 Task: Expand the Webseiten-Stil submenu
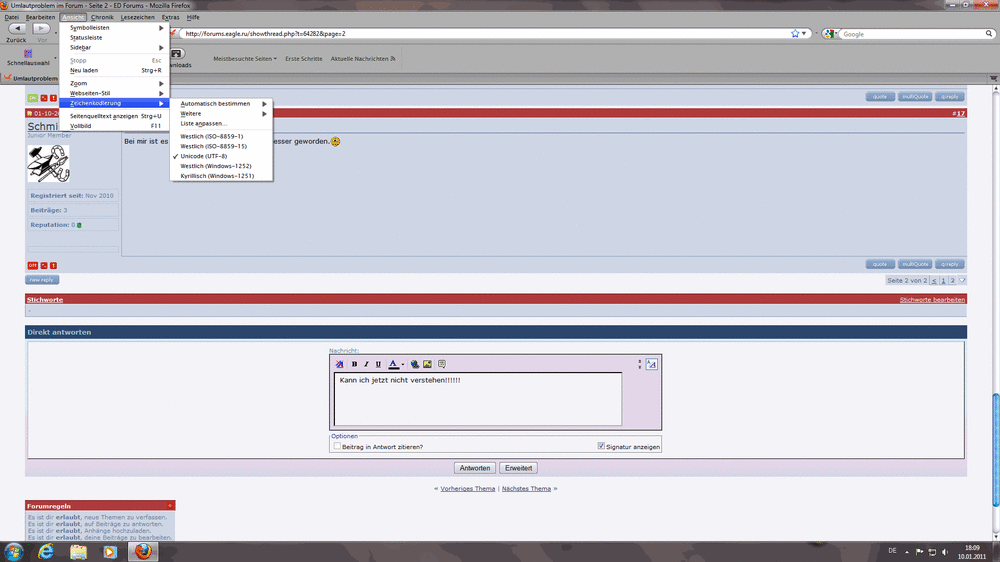pyautogui.click(x=115, y=93)
